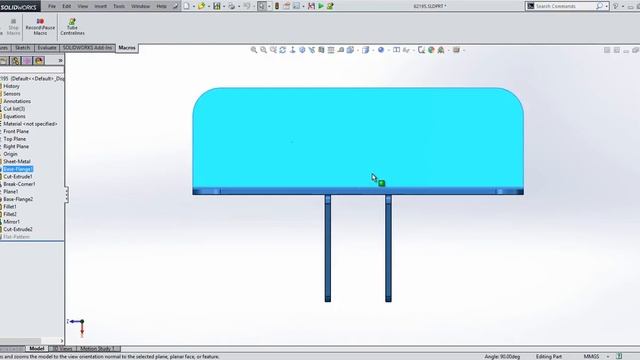This screenshot has width=640, height=360.
Task: Click the Zoom to Fit magnifier icon
Action: [254, 50]
